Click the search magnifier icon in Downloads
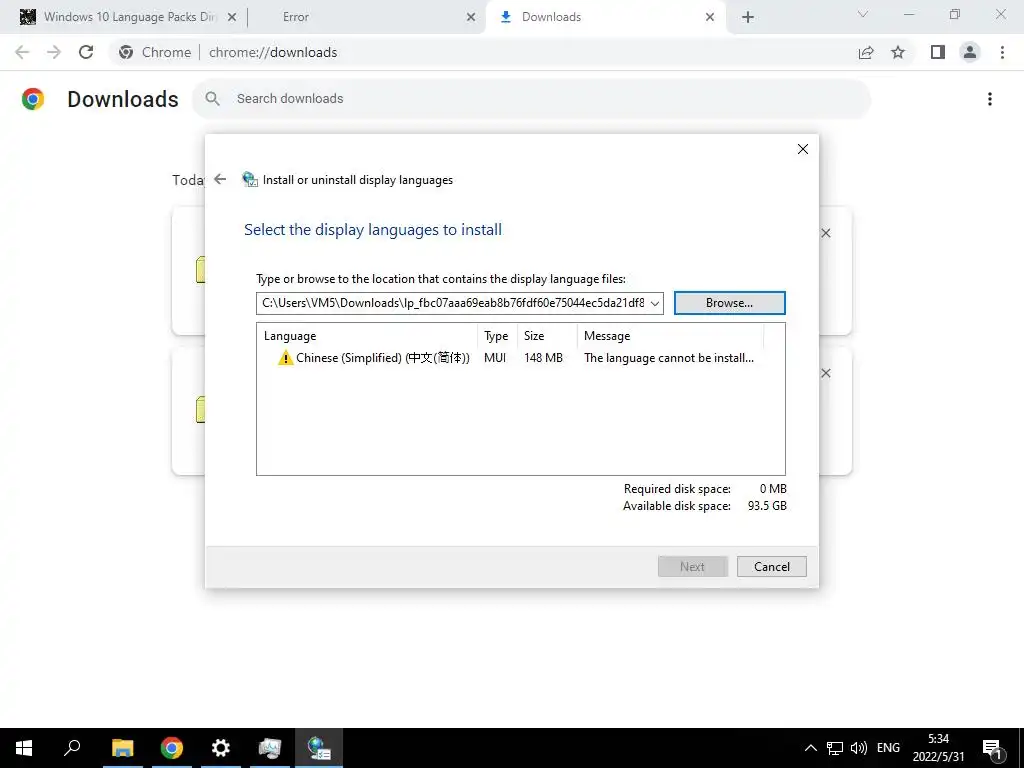1024x768 pixels. point(212,99)
